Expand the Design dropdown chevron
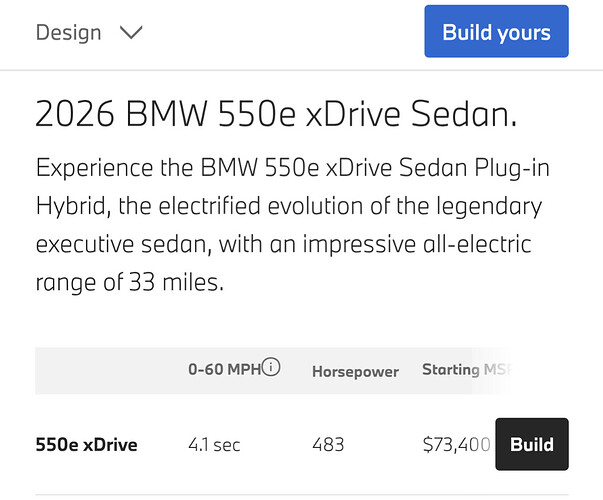The height and width of the screenshot is (500, 603). 131,32
